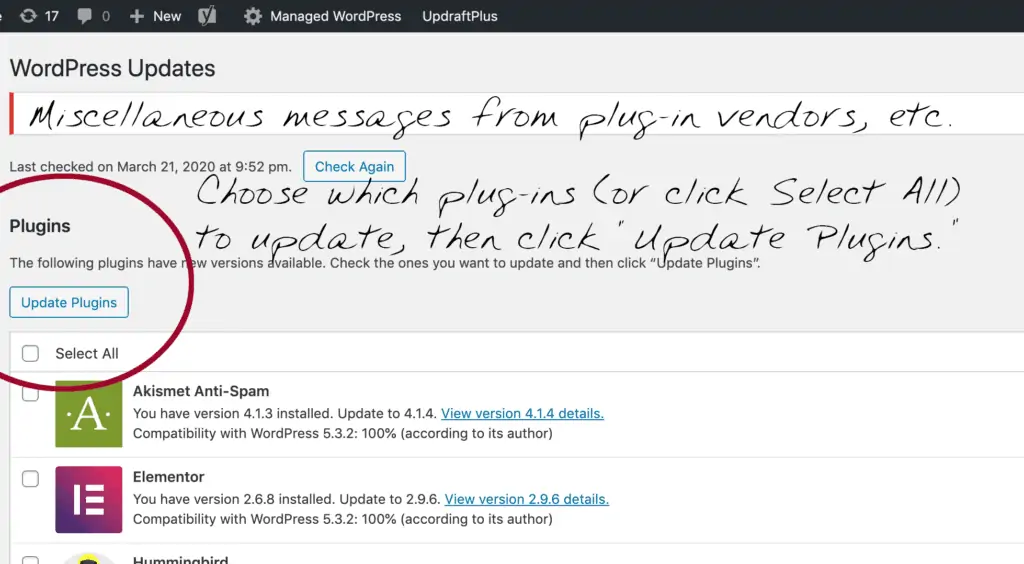Click the Plugins section heading
The height and width of the screenshot is (564, 1024).
40,226
